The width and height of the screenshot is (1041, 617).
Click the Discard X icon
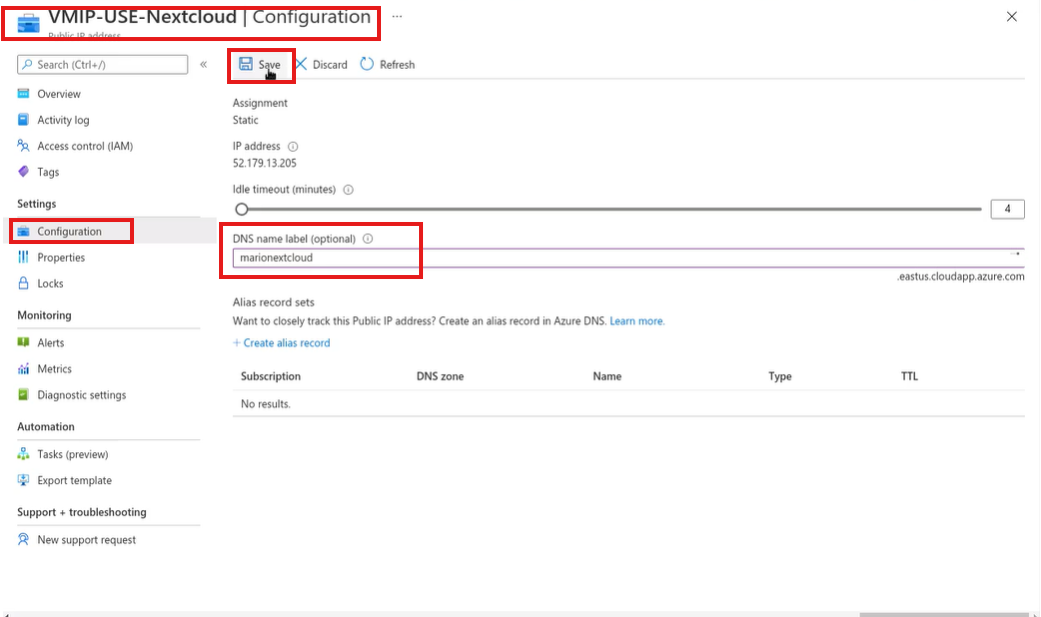click(301, 64)
